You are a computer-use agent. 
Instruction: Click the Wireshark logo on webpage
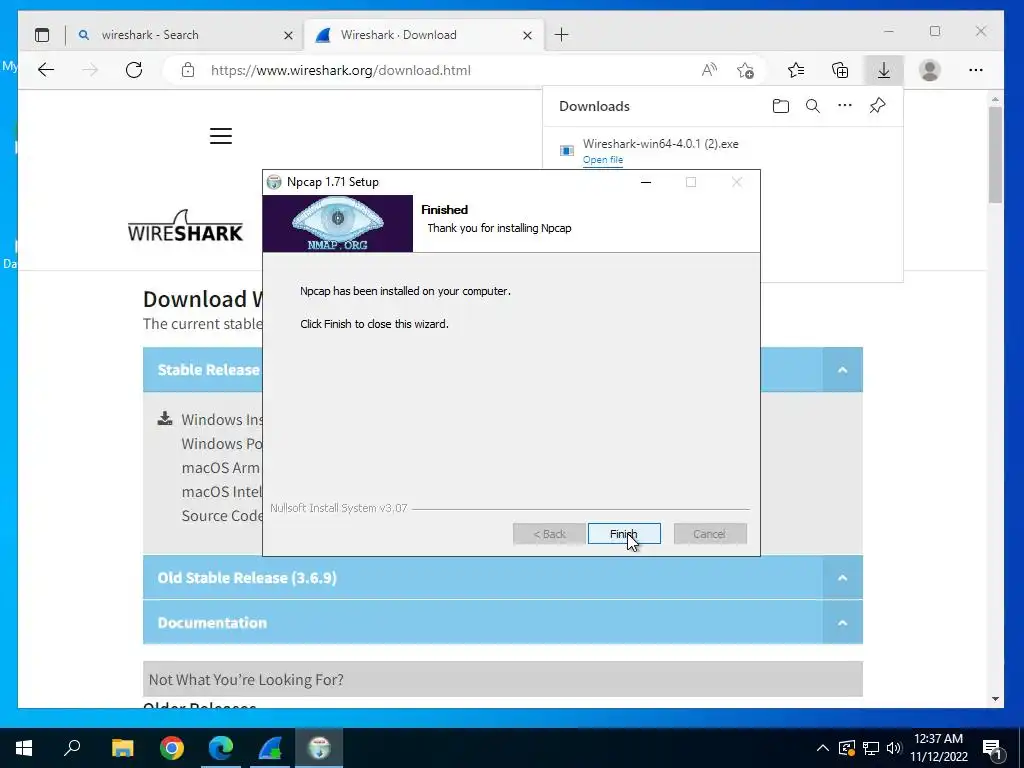[185, 226]
